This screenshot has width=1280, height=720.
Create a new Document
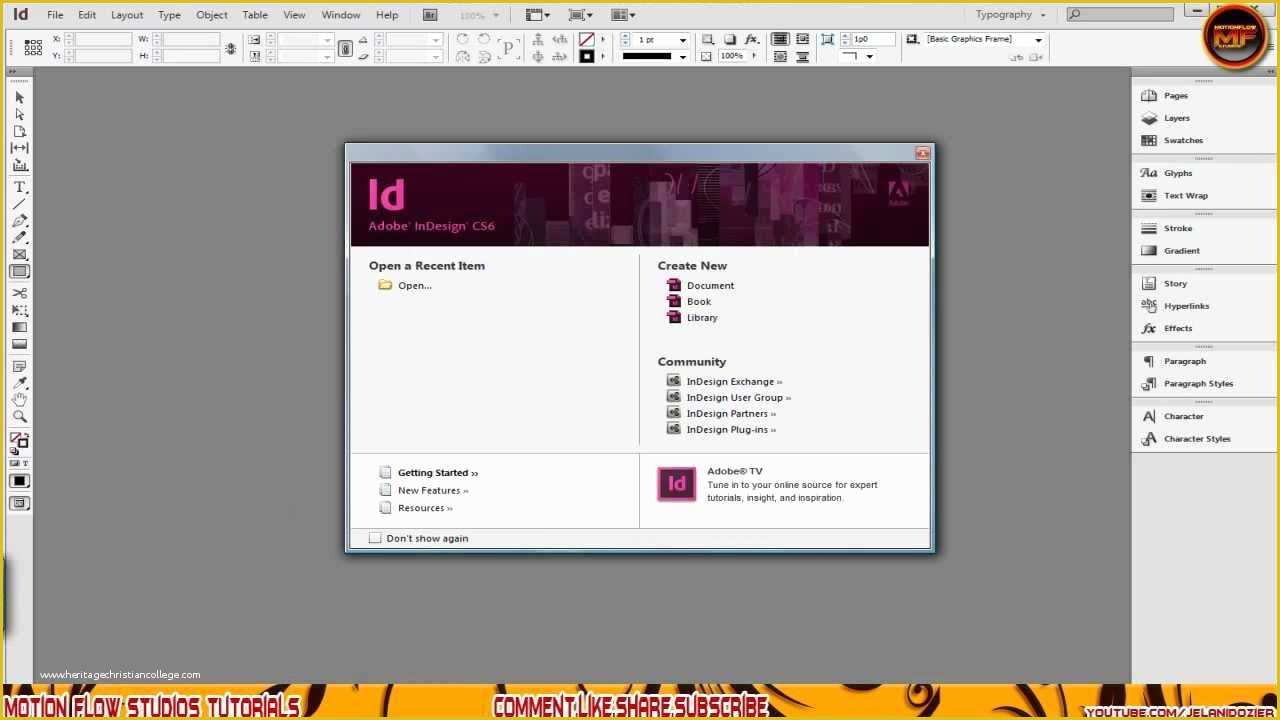click(710, 286)
